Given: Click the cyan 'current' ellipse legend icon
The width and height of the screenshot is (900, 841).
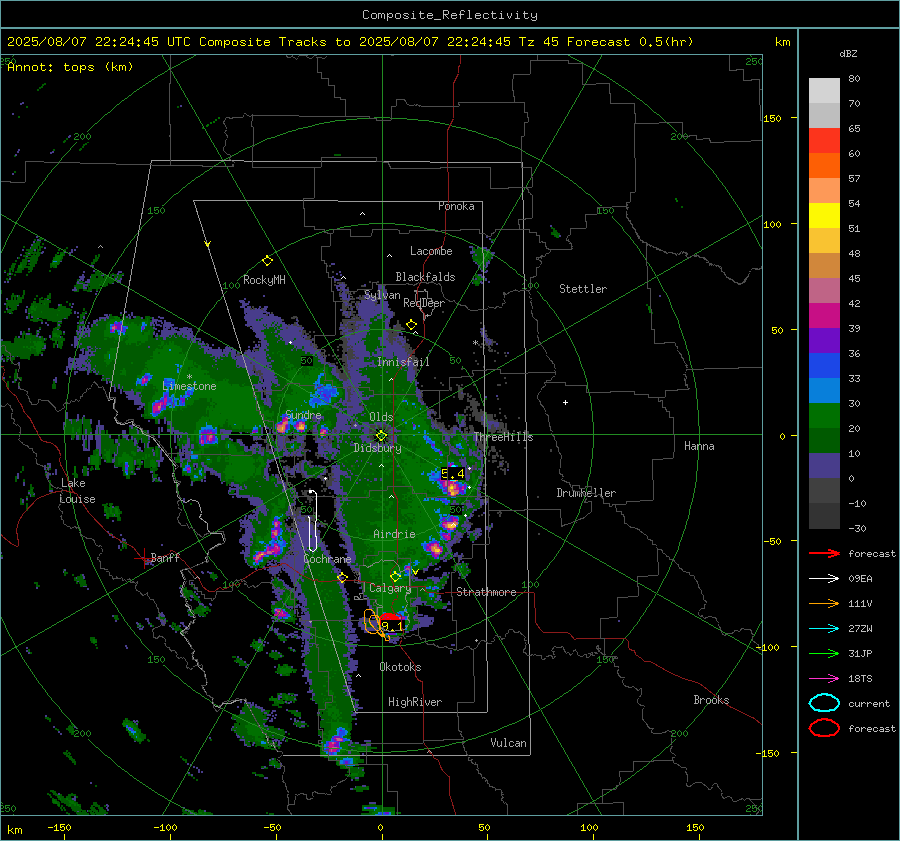Looking at the screenshot, I should tap(824, 703).
